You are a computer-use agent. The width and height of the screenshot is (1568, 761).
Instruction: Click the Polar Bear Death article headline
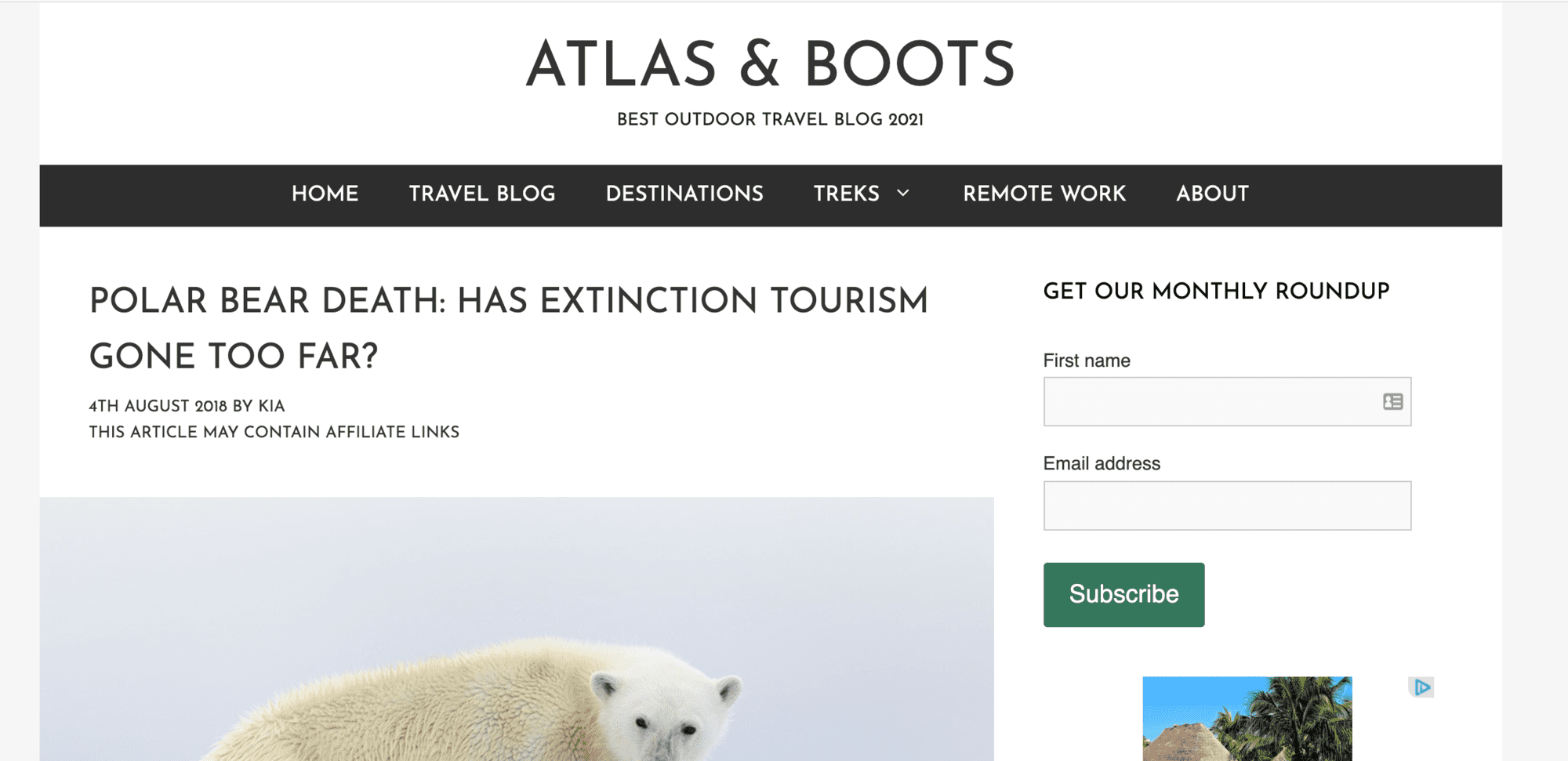click(508, 328)
